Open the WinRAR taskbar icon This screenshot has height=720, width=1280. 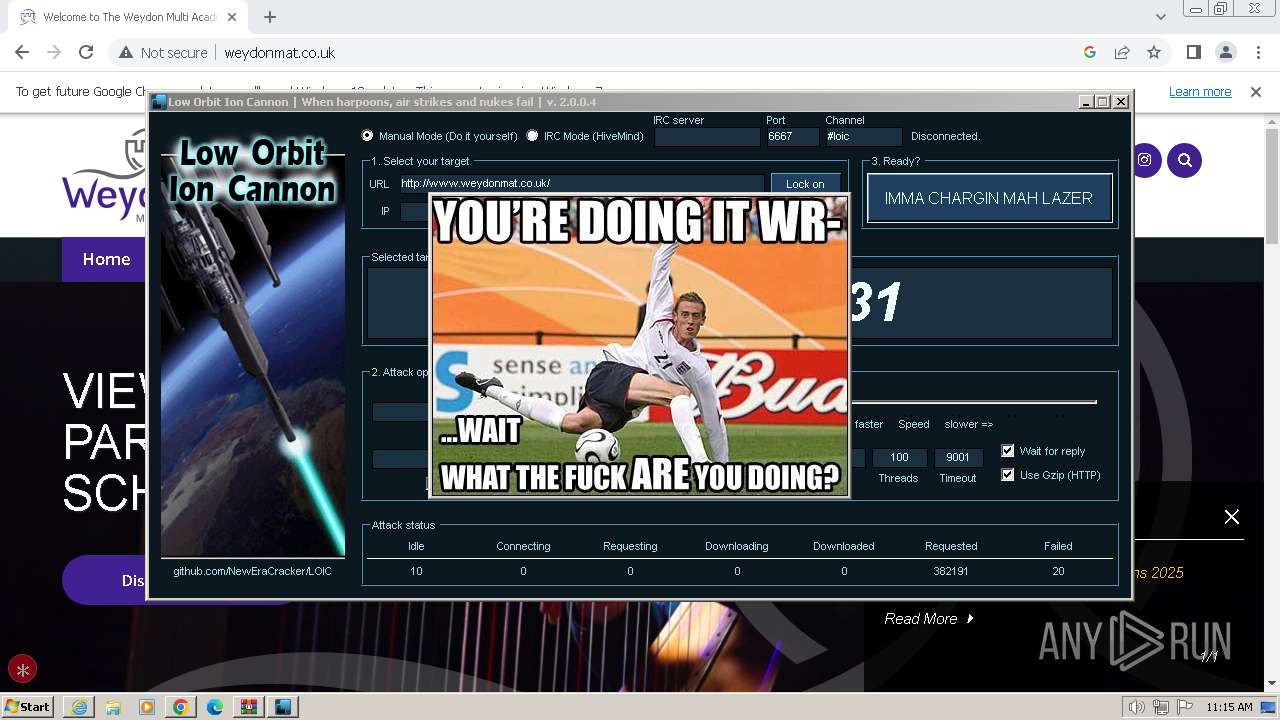(x=249, y=707)
